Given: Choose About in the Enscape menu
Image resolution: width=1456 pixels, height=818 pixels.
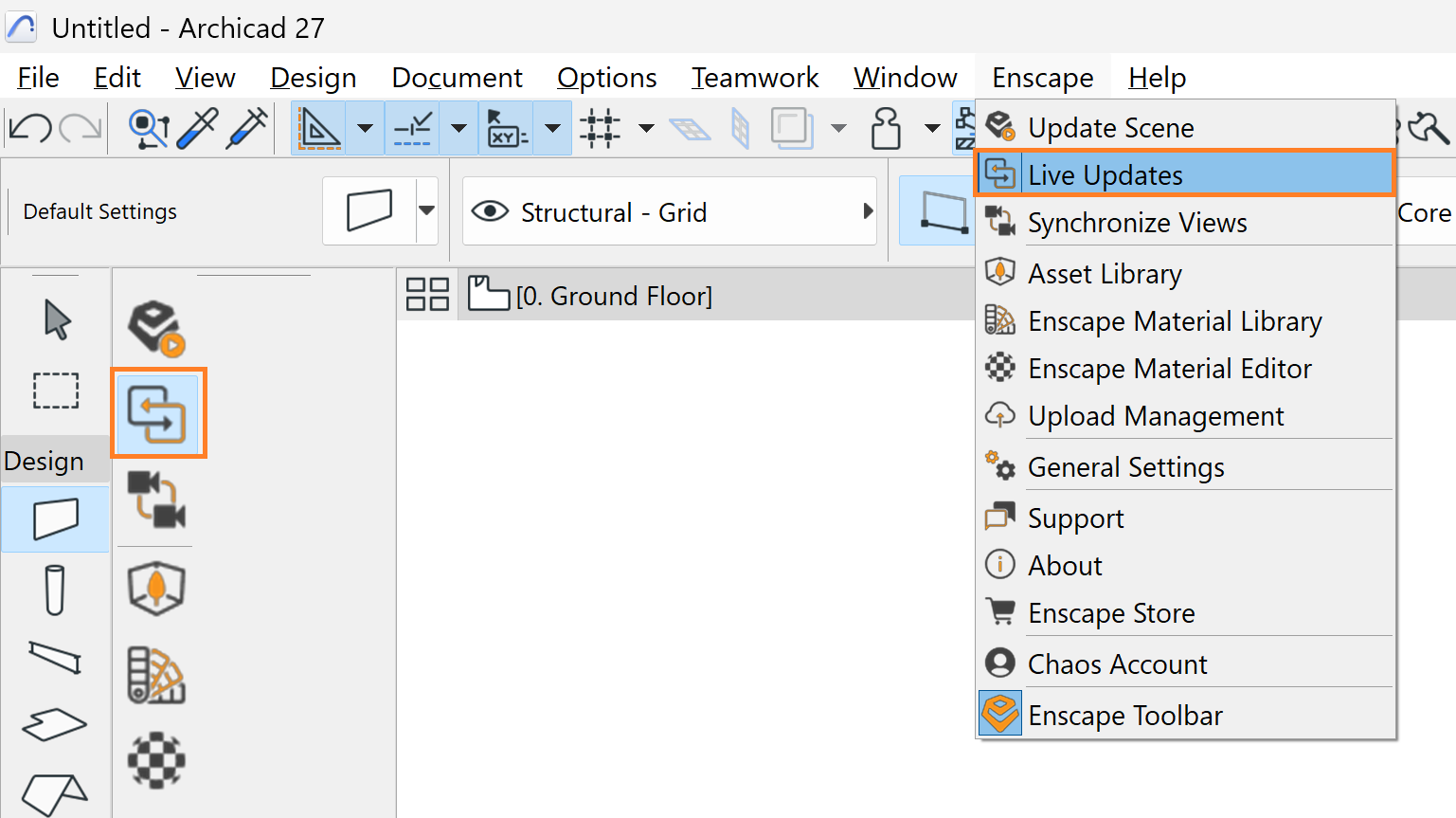Looking at the screenshot, I should click(x=1186, y=565).
